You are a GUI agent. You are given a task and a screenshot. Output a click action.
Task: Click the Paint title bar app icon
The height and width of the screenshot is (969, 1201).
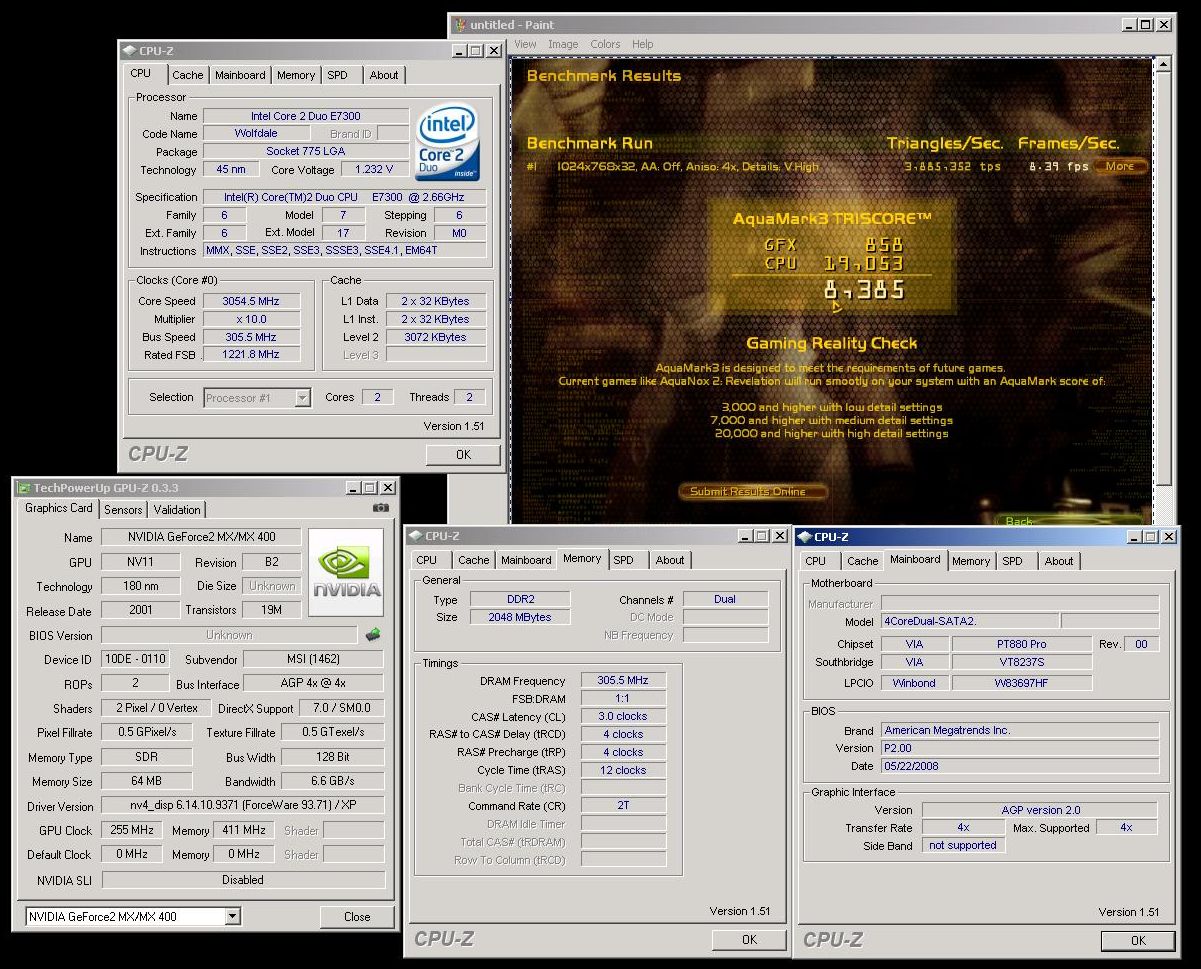[460, 25]
